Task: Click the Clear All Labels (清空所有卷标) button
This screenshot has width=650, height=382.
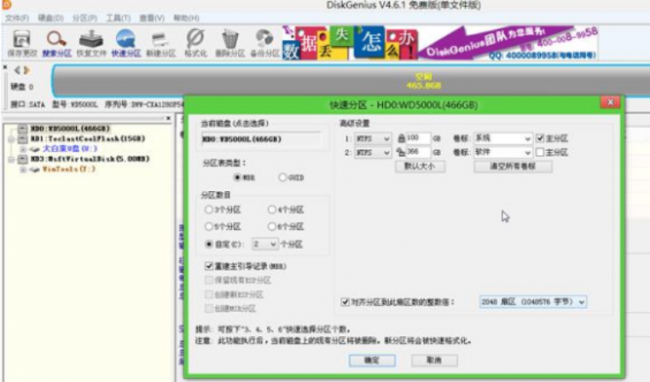Action: (513, 167)
